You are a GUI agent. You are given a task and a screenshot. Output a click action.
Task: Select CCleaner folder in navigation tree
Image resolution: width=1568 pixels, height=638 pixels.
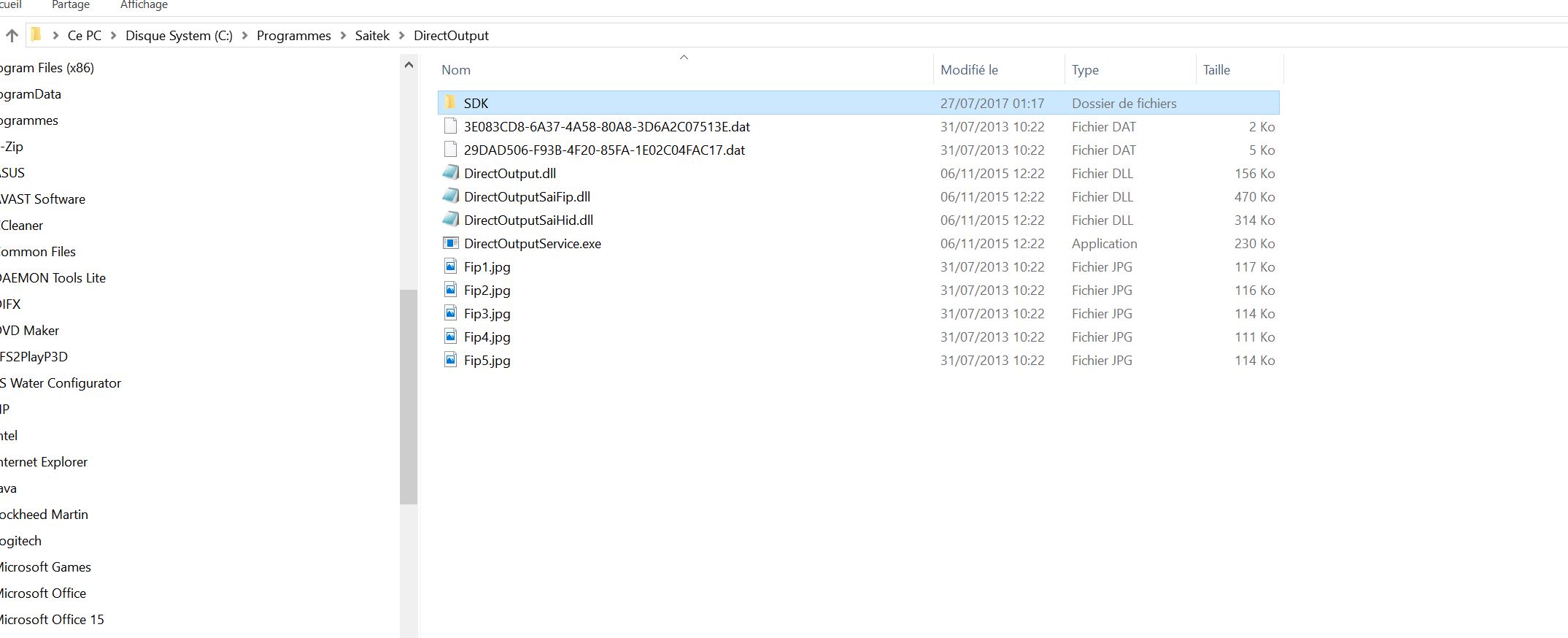pyautogui.click(x=22, y=225)
